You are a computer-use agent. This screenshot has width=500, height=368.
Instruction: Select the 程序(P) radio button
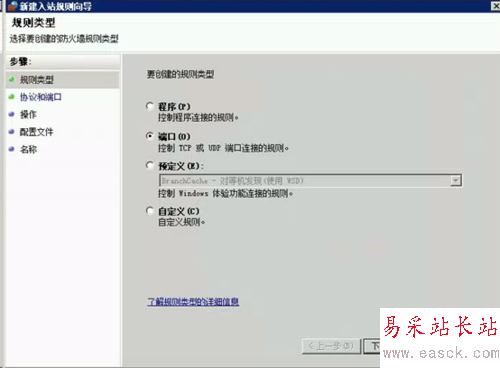pyautogui.click(x=150, y=106)
